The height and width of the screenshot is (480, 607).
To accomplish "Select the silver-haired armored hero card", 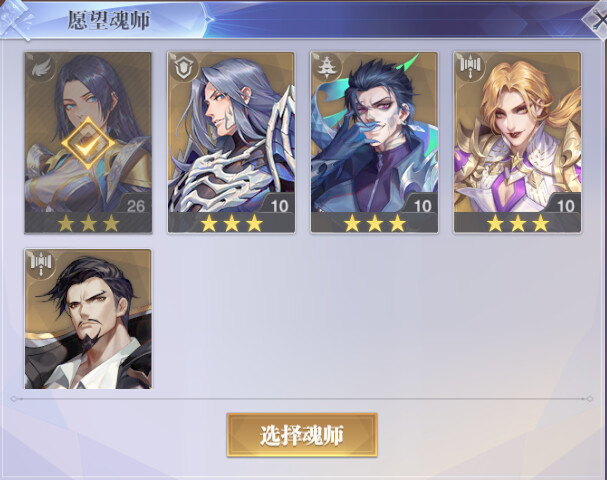I will click(x=231, y=142).
